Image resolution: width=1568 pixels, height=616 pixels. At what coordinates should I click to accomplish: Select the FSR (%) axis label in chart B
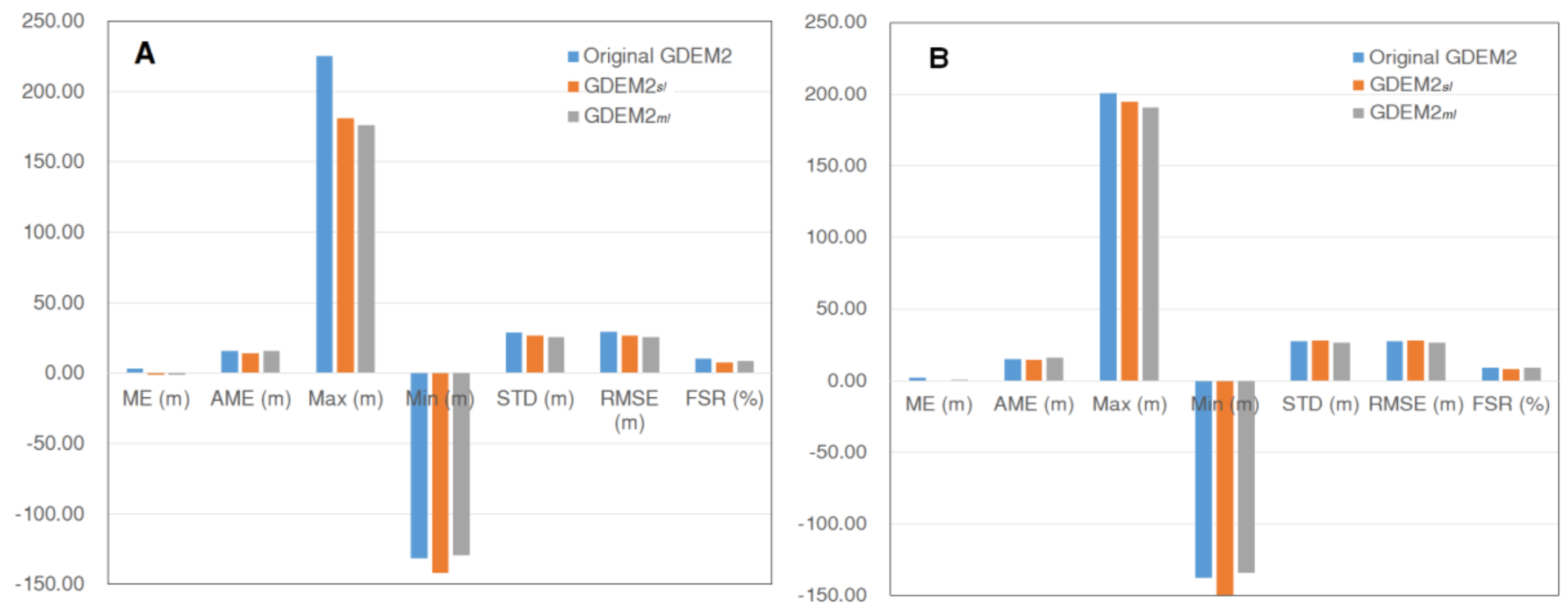tap(1511, 404)
